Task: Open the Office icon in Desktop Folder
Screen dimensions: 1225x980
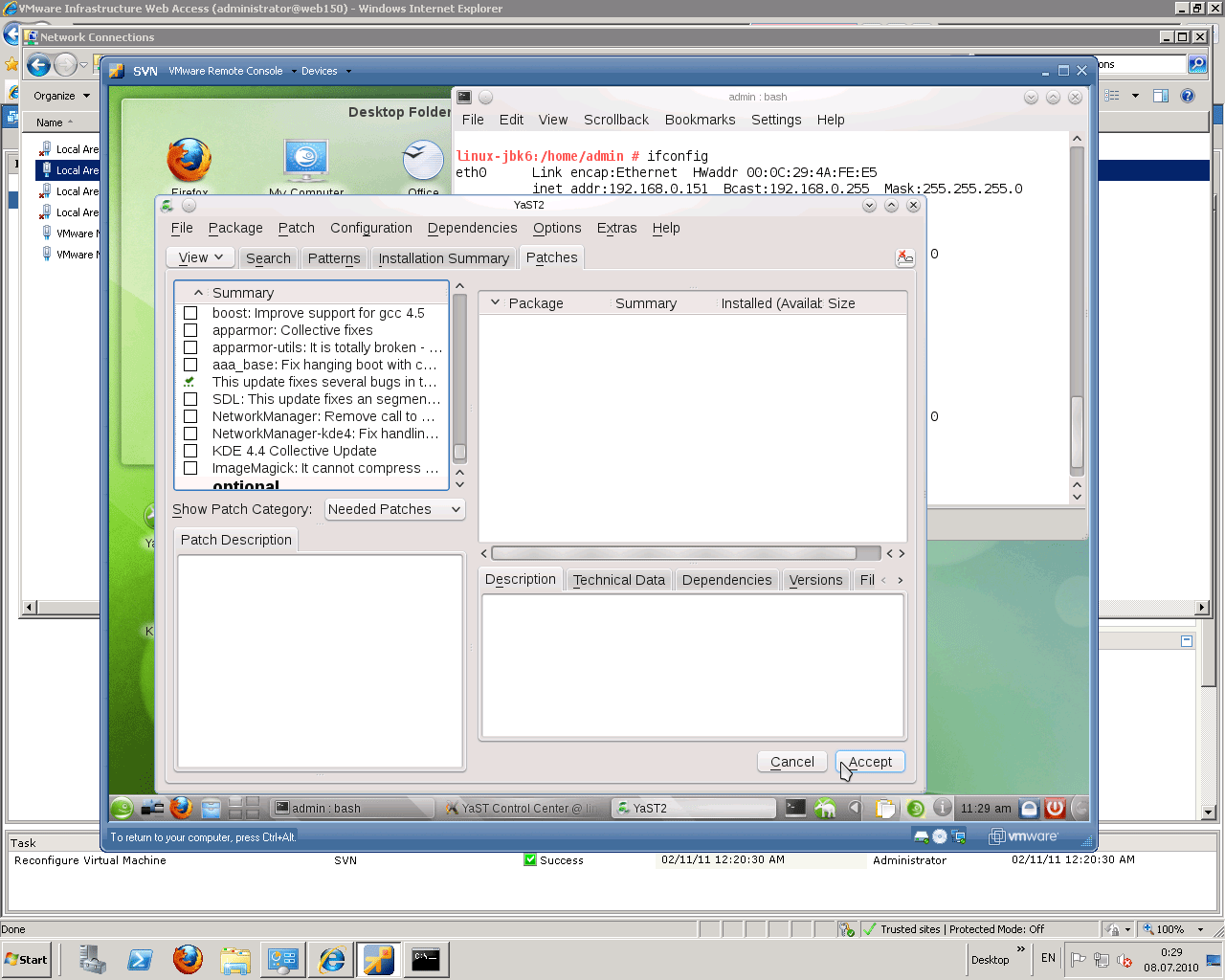Action: [x=423, y=160]
